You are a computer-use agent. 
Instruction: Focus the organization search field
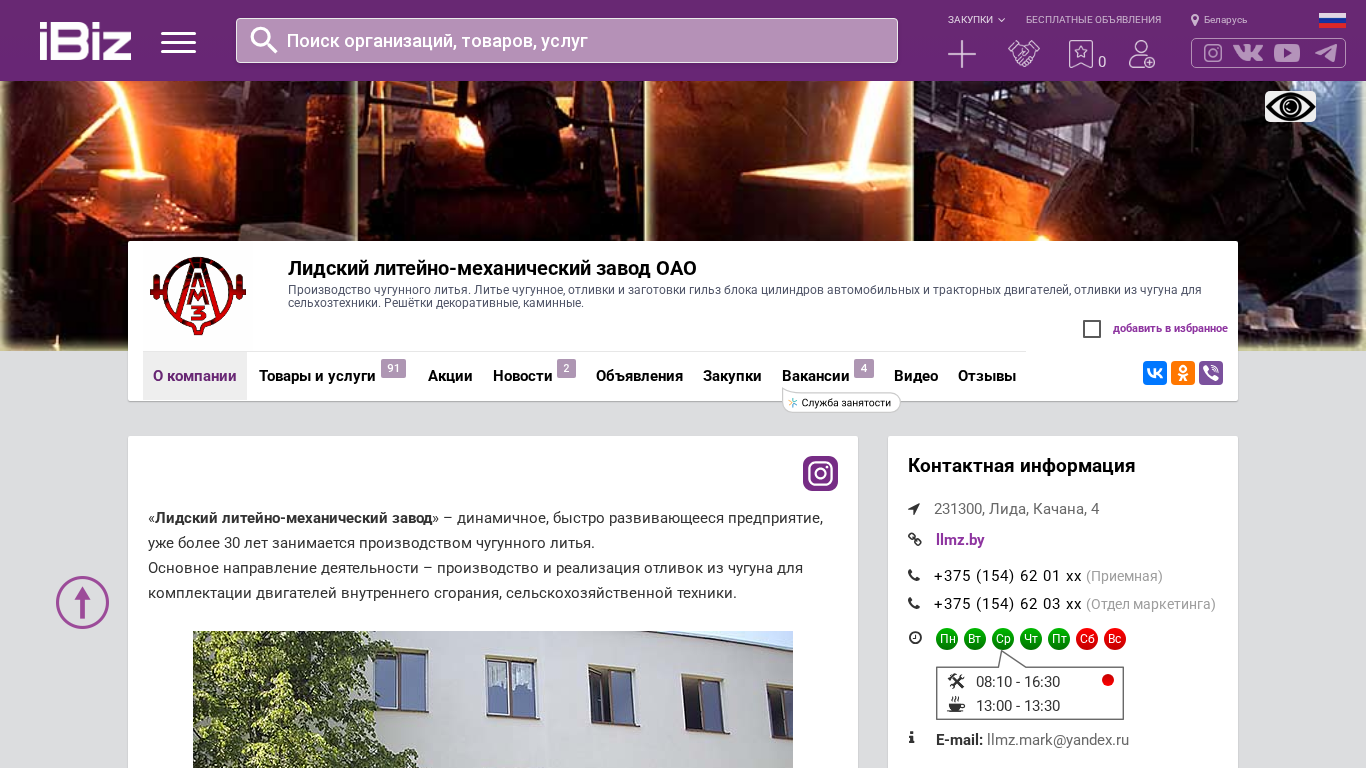(x=567, y=41)
